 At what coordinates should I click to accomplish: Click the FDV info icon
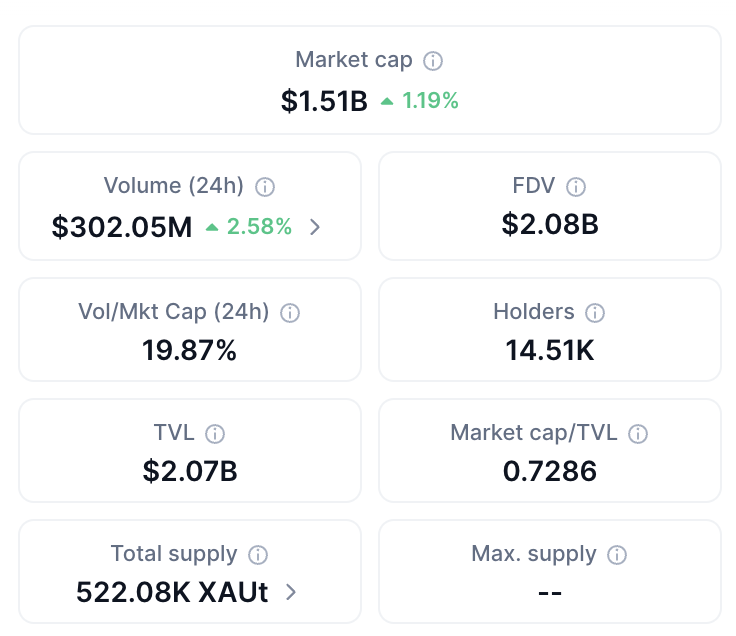576,186
